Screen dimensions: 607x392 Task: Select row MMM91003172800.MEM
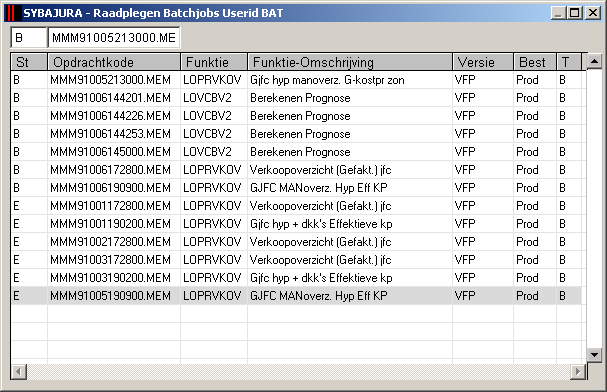296,260
